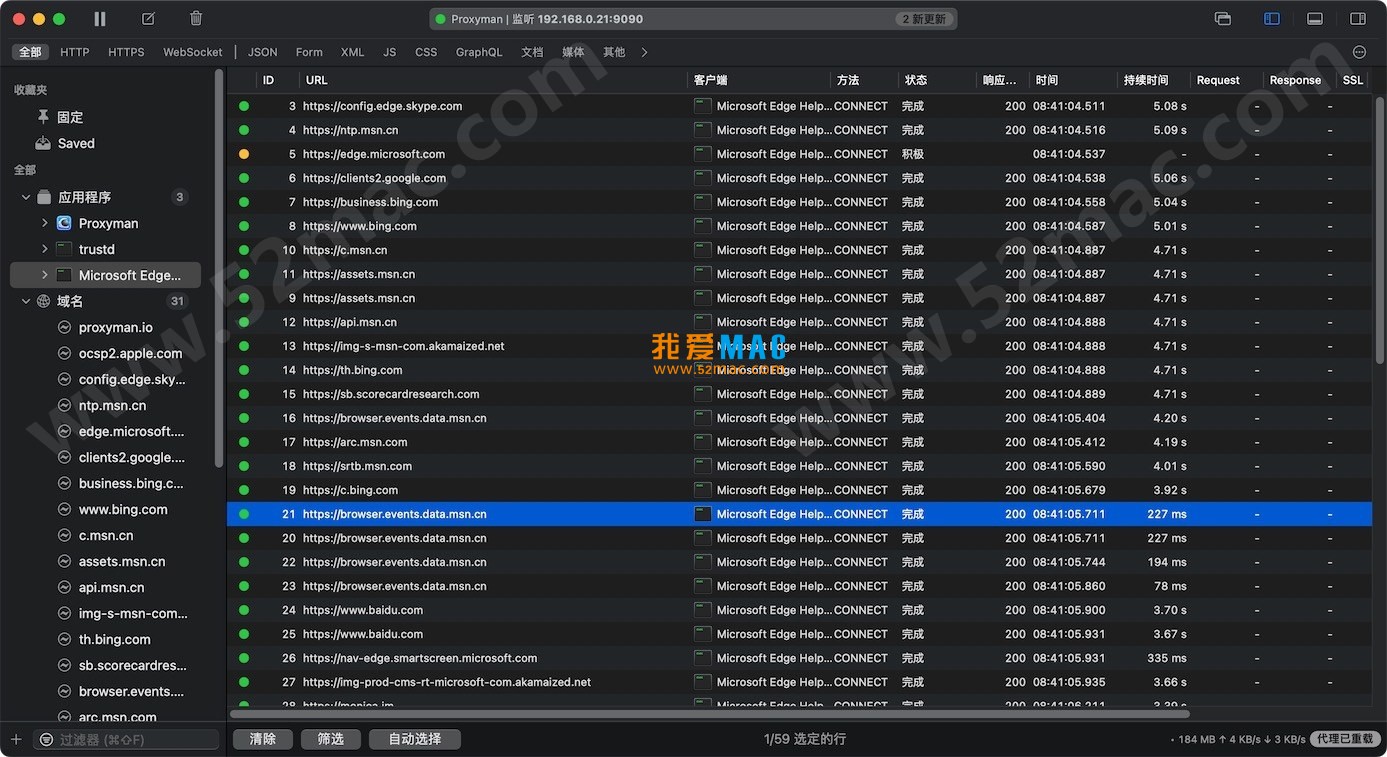The image size is (1387, 757).
Task: Click the trustd process icon in the sidebar
Action: click(x=64, y=249)
